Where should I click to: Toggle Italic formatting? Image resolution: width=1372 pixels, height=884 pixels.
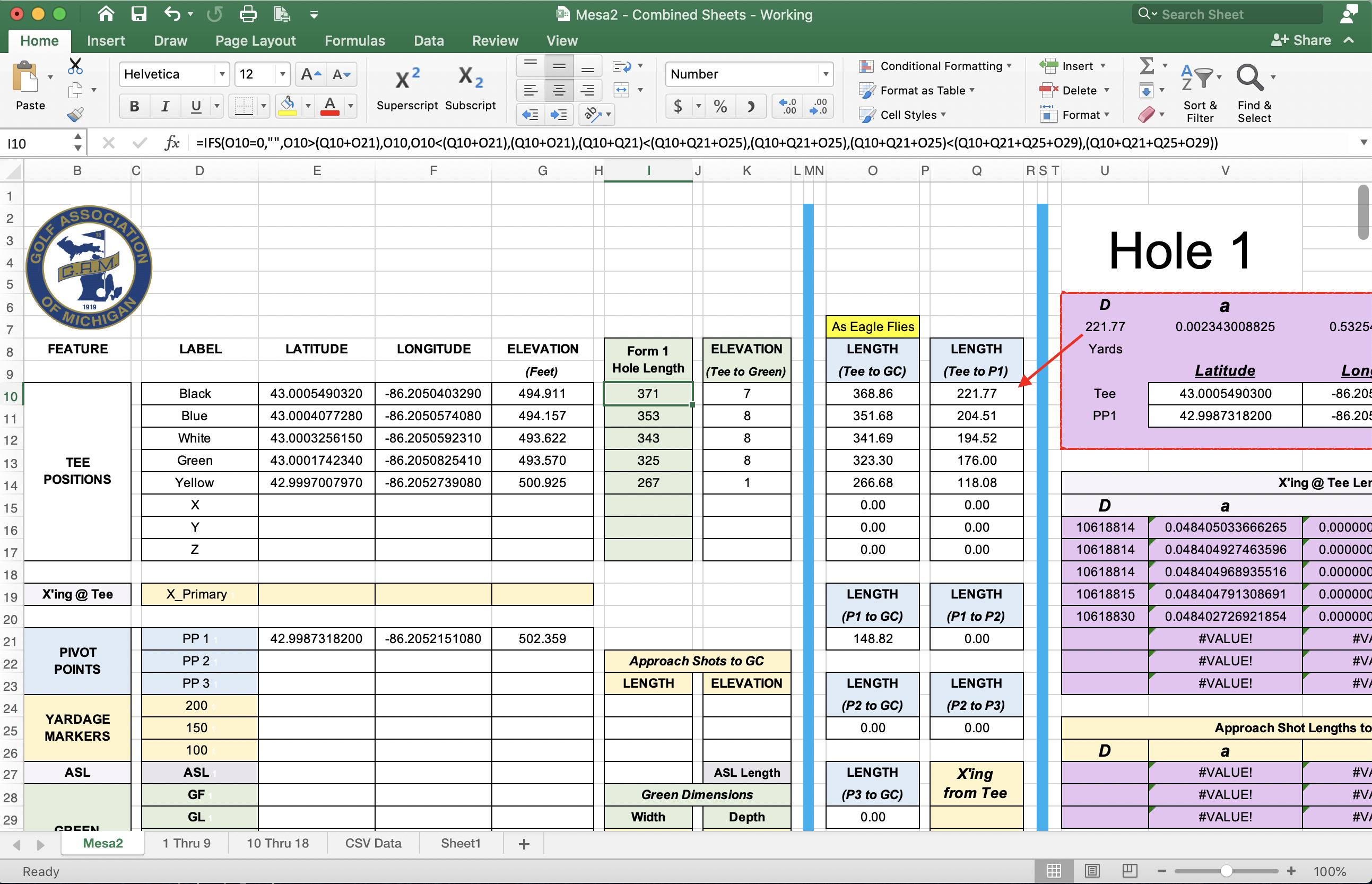pos(165,106)
